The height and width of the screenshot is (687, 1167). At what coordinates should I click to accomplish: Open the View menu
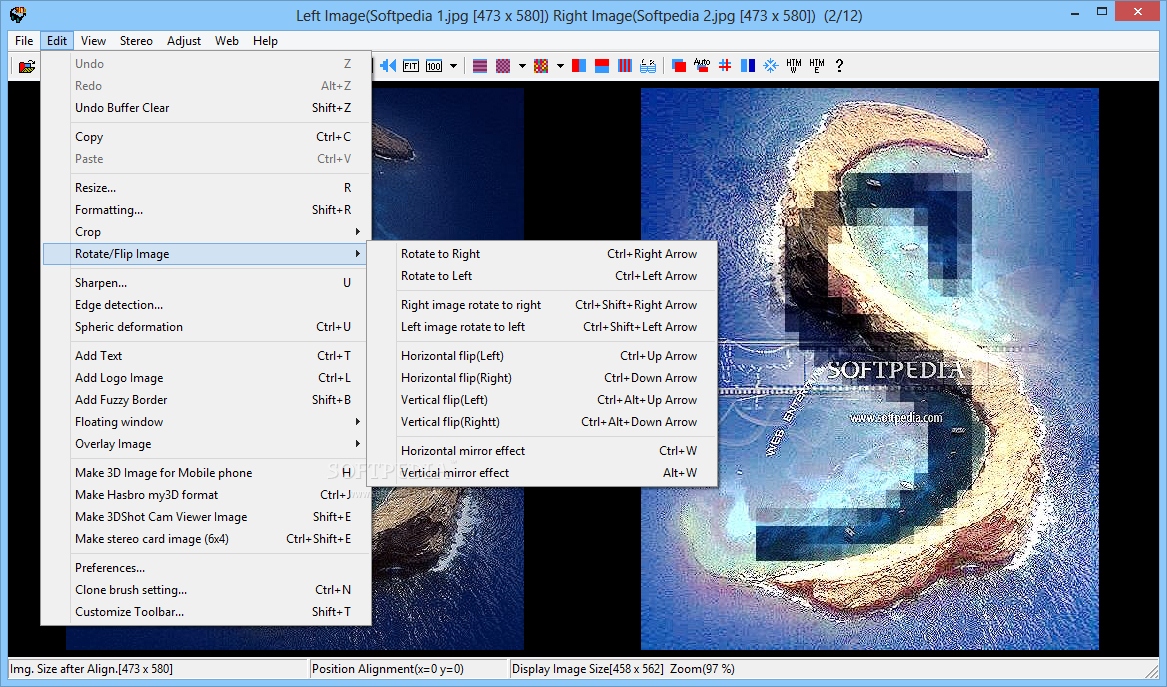click(x=93, y=41)
